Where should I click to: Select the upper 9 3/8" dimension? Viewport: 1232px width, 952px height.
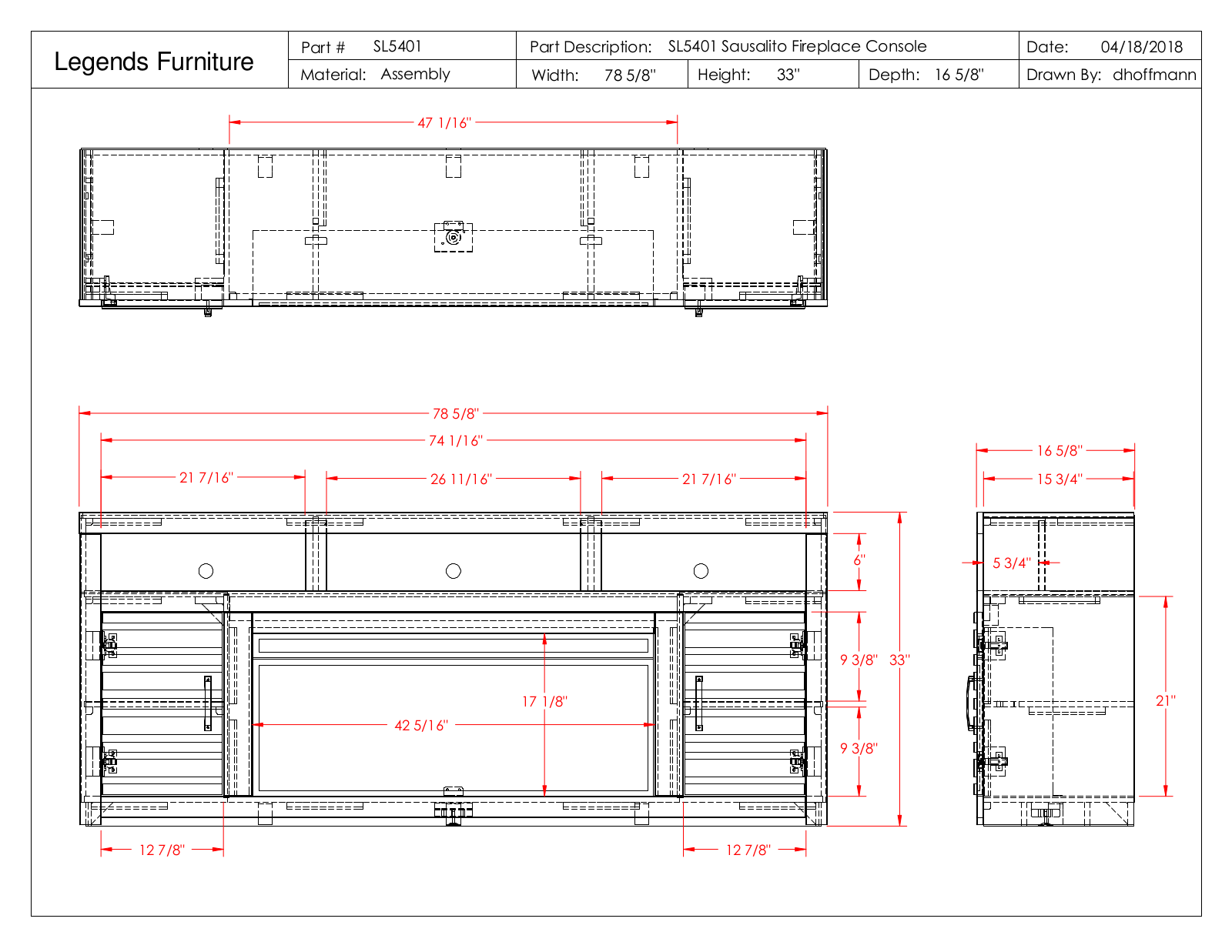[x=859, y=660]
